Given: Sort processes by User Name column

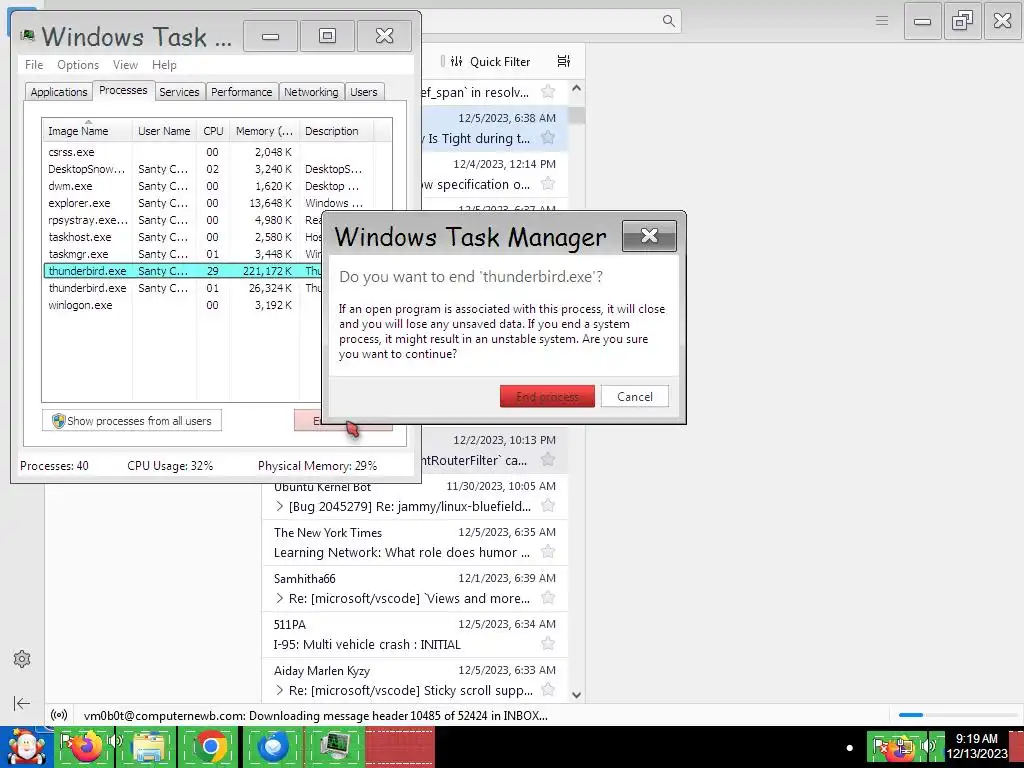Looking at the screenshot, I should click(165, 131).
